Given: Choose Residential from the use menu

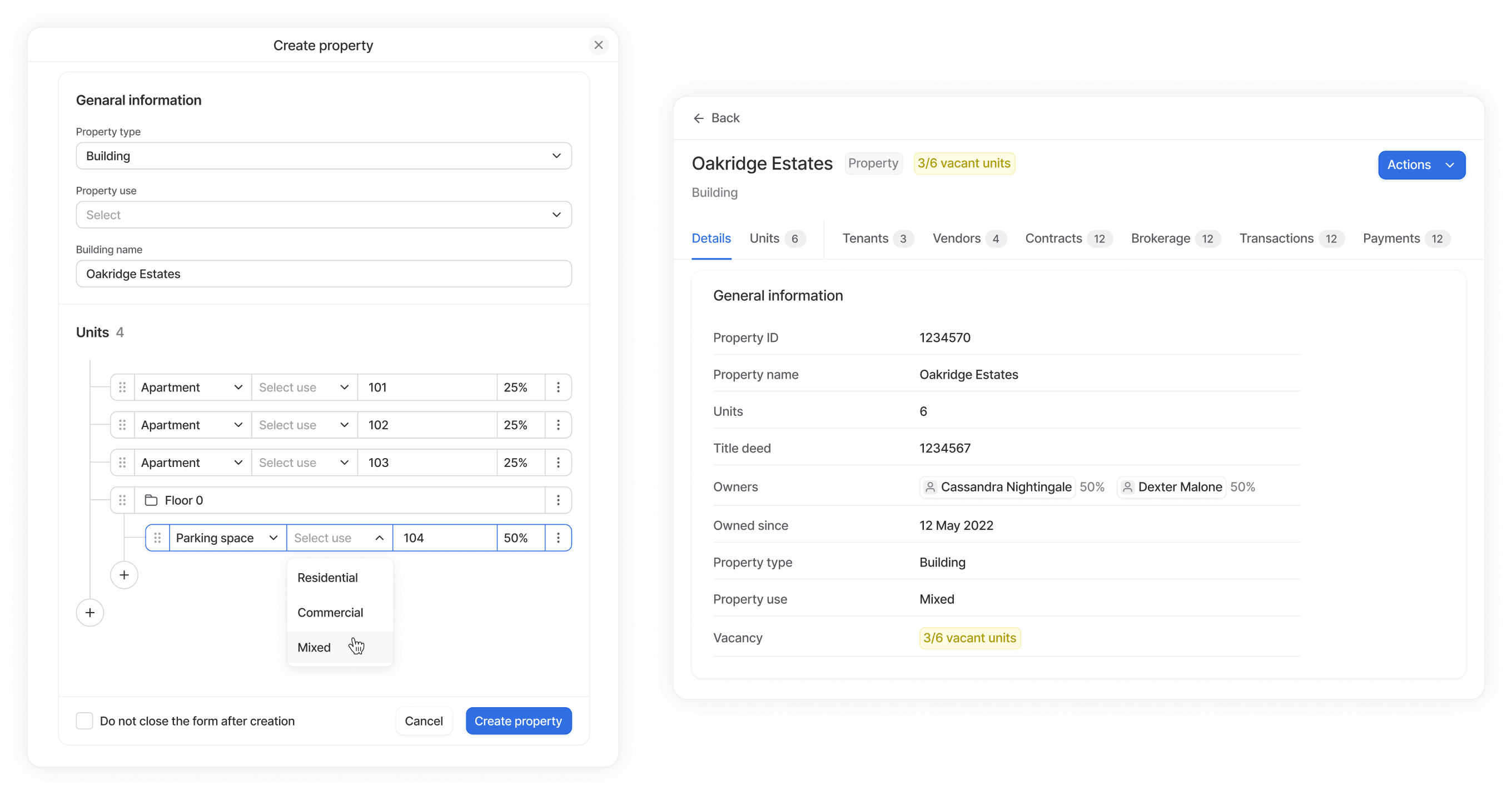Looking at the screenshot, I should coord(340,578).
